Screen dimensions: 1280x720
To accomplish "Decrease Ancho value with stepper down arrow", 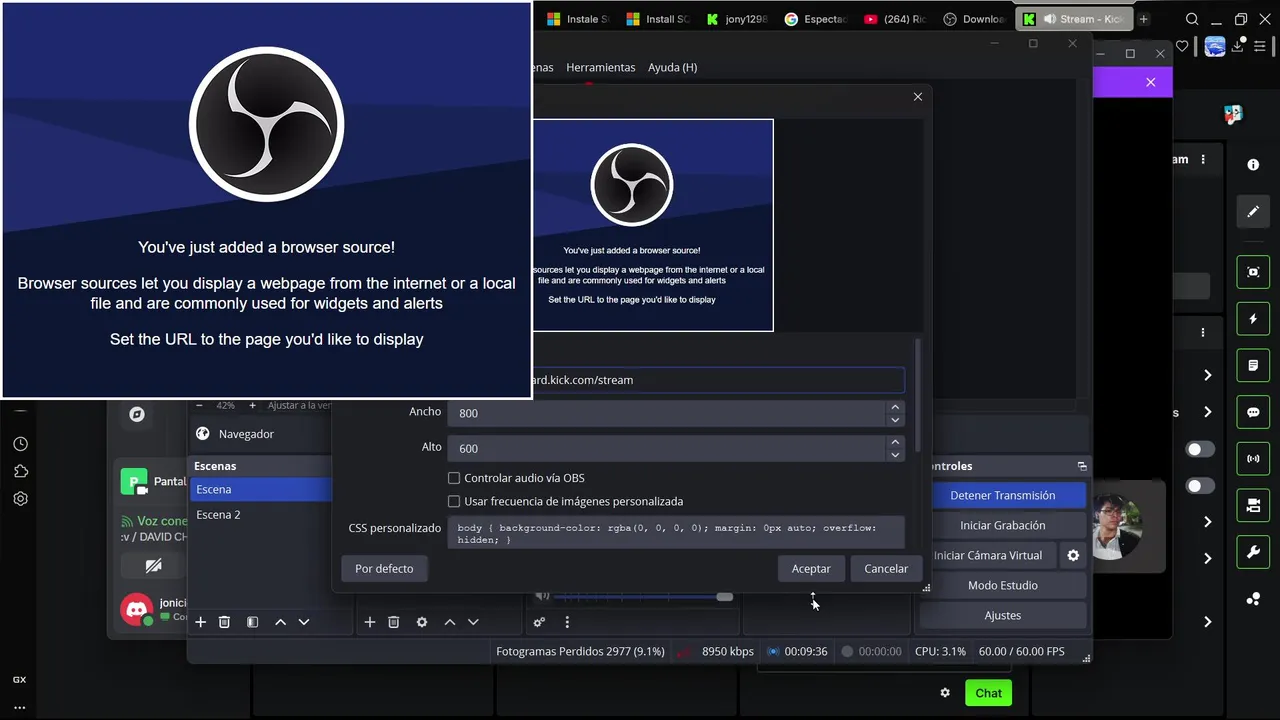I will [x=895, y=419].
